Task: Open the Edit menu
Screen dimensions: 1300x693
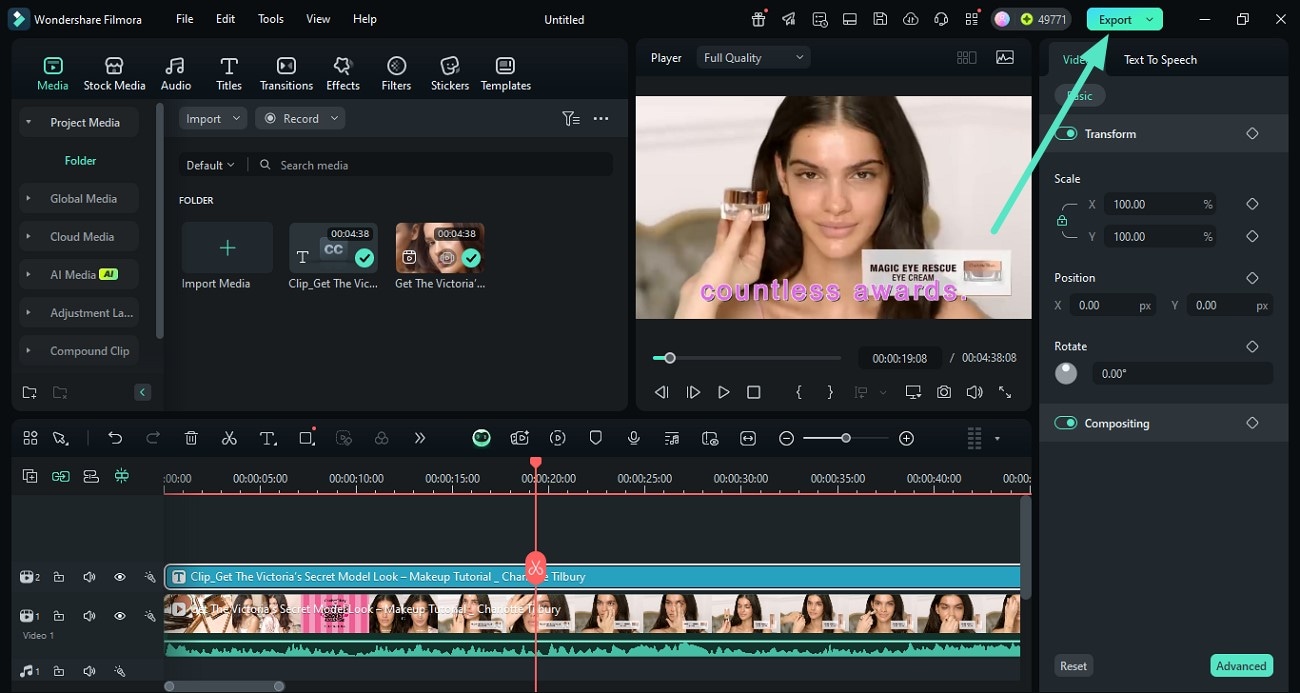Action: click(x=226, y=19)
